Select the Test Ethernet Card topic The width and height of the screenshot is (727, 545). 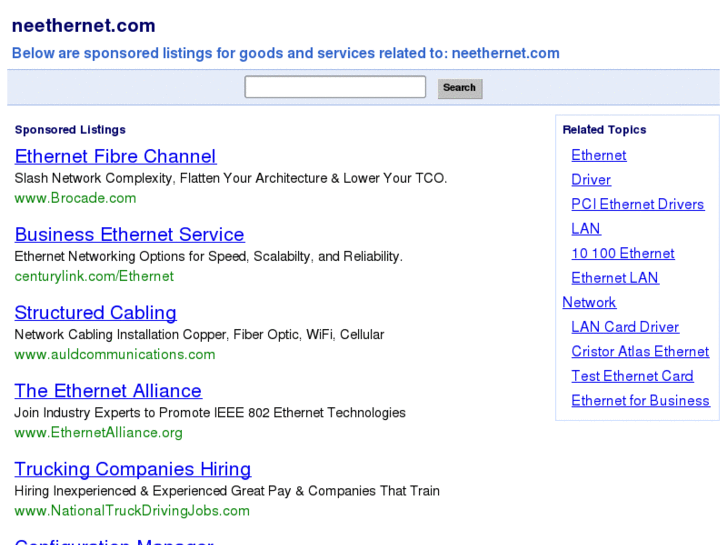[632, 376]
